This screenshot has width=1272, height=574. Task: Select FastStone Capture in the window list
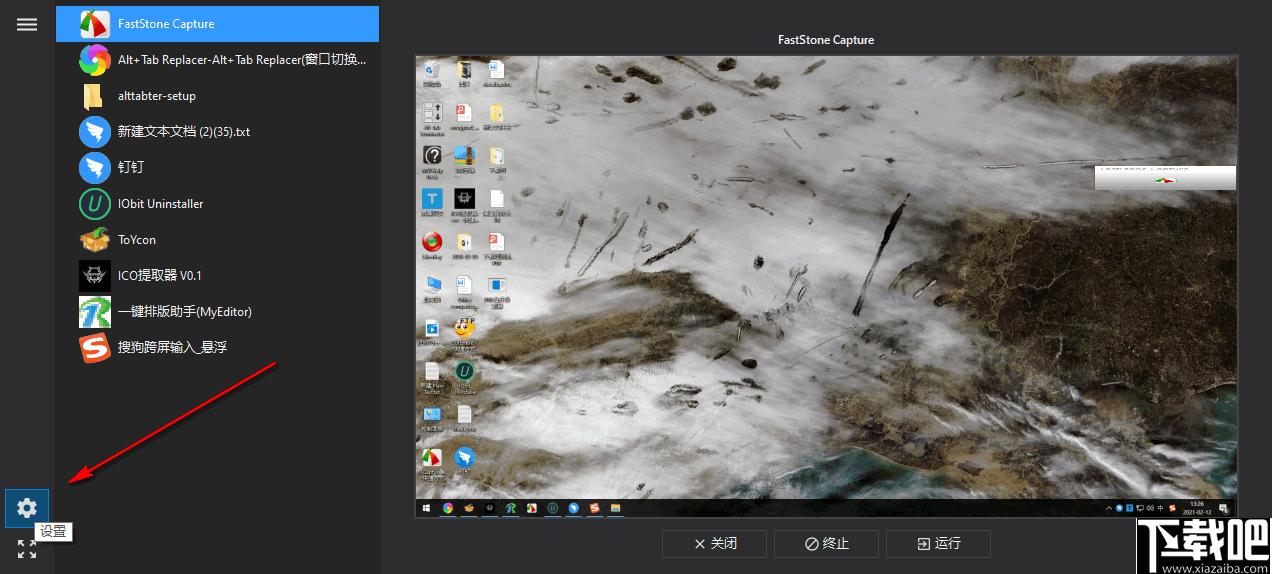point(217,24)
